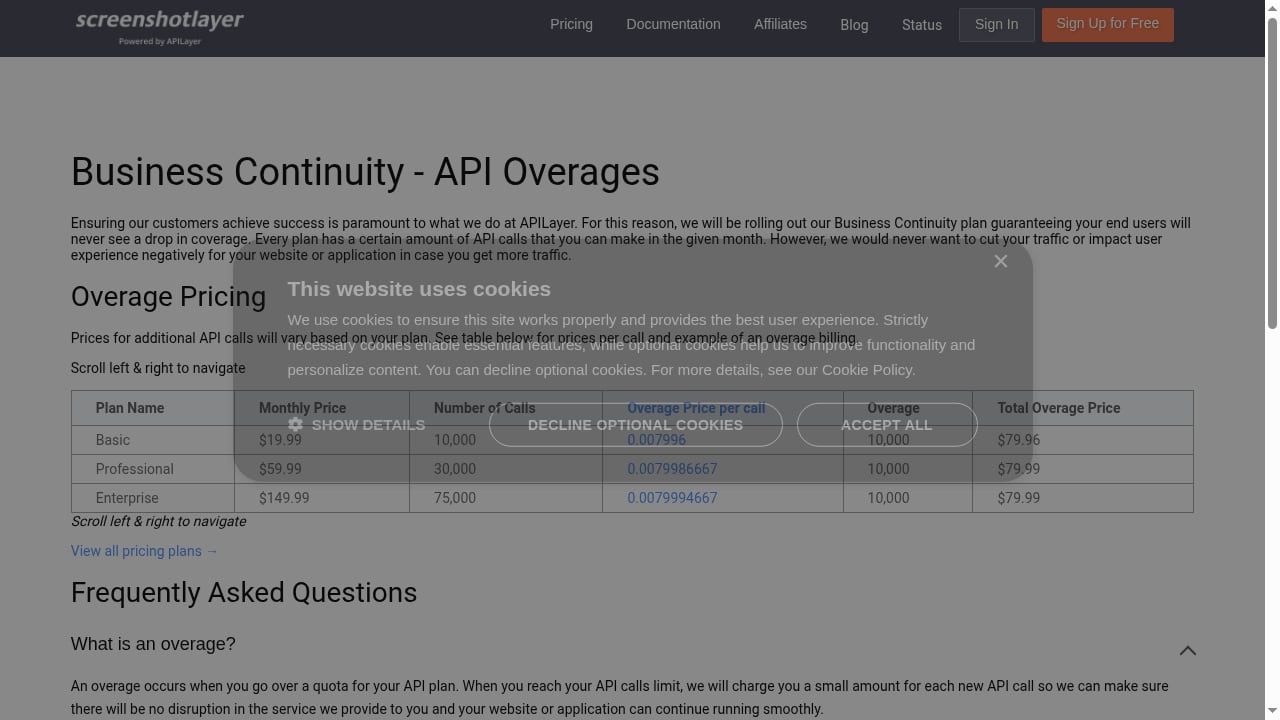
Task: Click the 'Plan Name' column header
Action: click(x=153, y=408)
